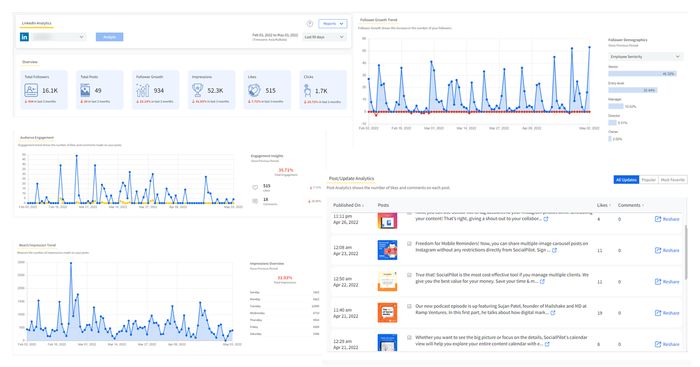This screenshot has height=367, width=700.
Task: Click the 1.7K clicks value
Action: pos(321,91)
